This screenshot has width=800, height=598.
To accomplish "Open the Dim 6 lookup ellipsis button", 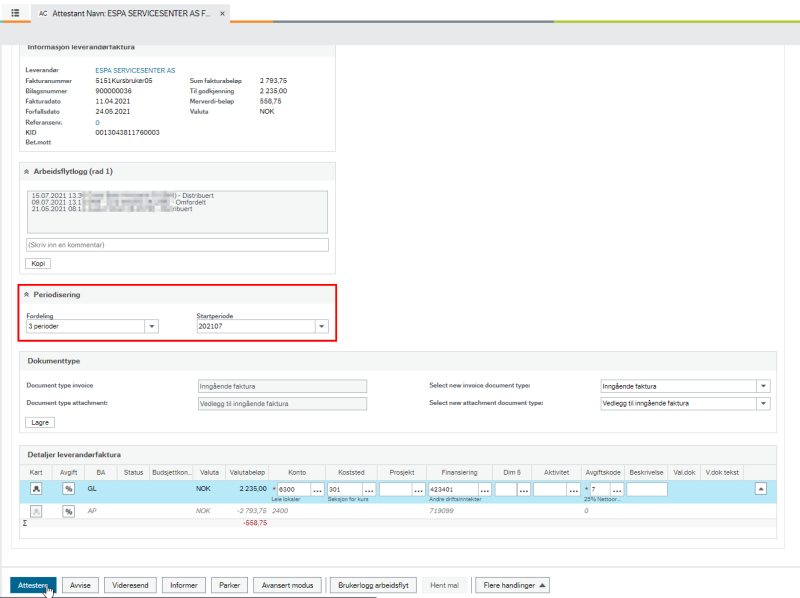I will click(x=524, y=490).
